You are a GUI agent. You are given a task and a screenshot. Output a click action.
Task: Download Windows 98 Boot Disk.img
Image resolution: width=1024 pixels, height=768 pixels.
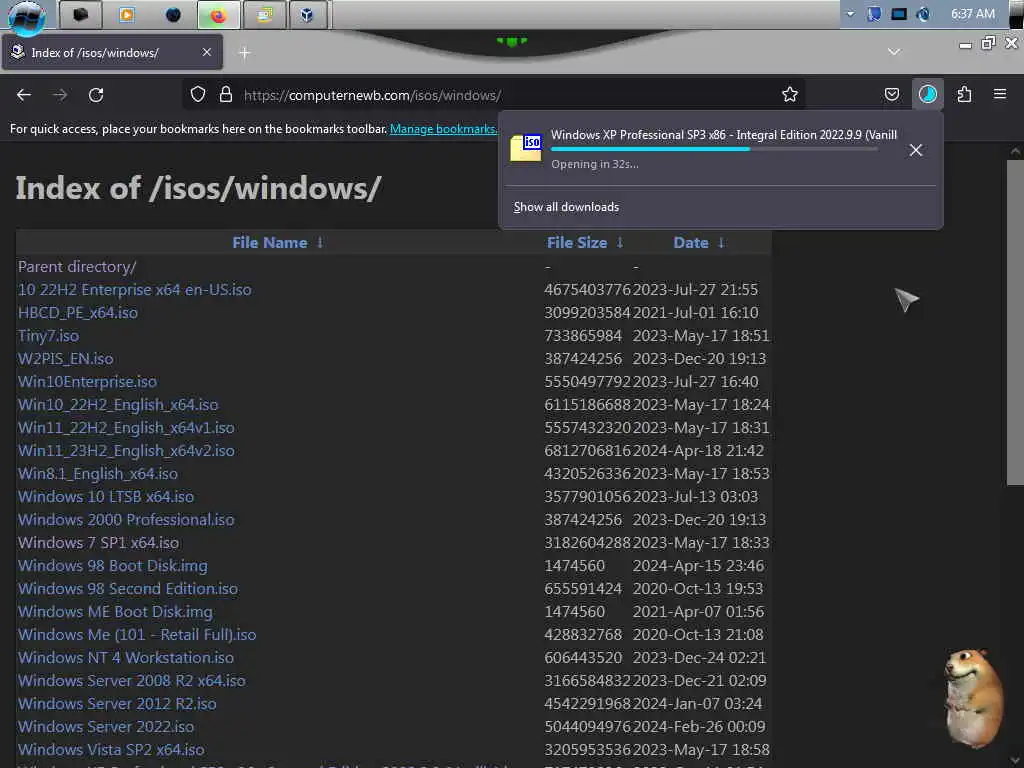click(x=113, y=566)
